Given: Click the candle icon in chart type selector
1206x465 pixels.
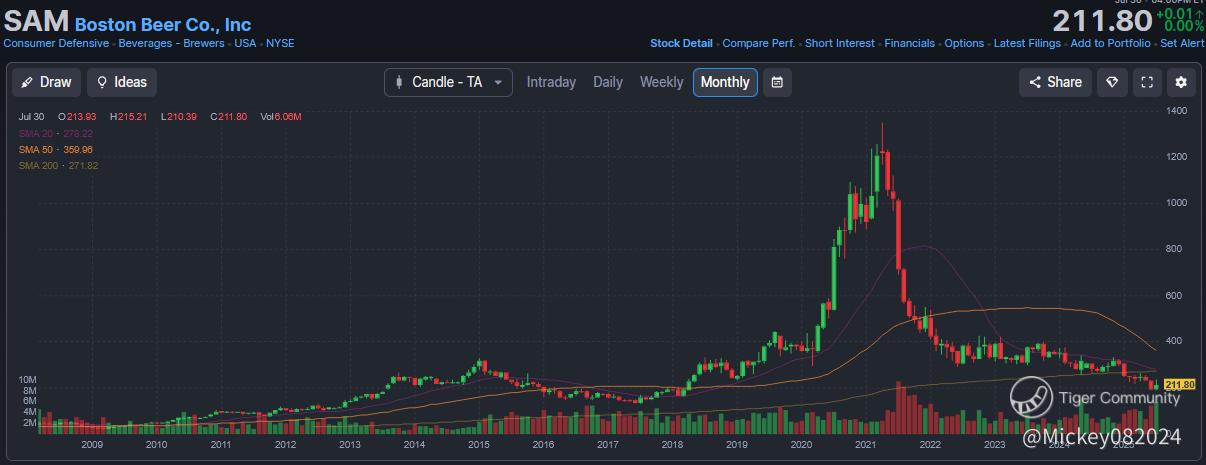Looking at the screenshot, I should 400,82.
